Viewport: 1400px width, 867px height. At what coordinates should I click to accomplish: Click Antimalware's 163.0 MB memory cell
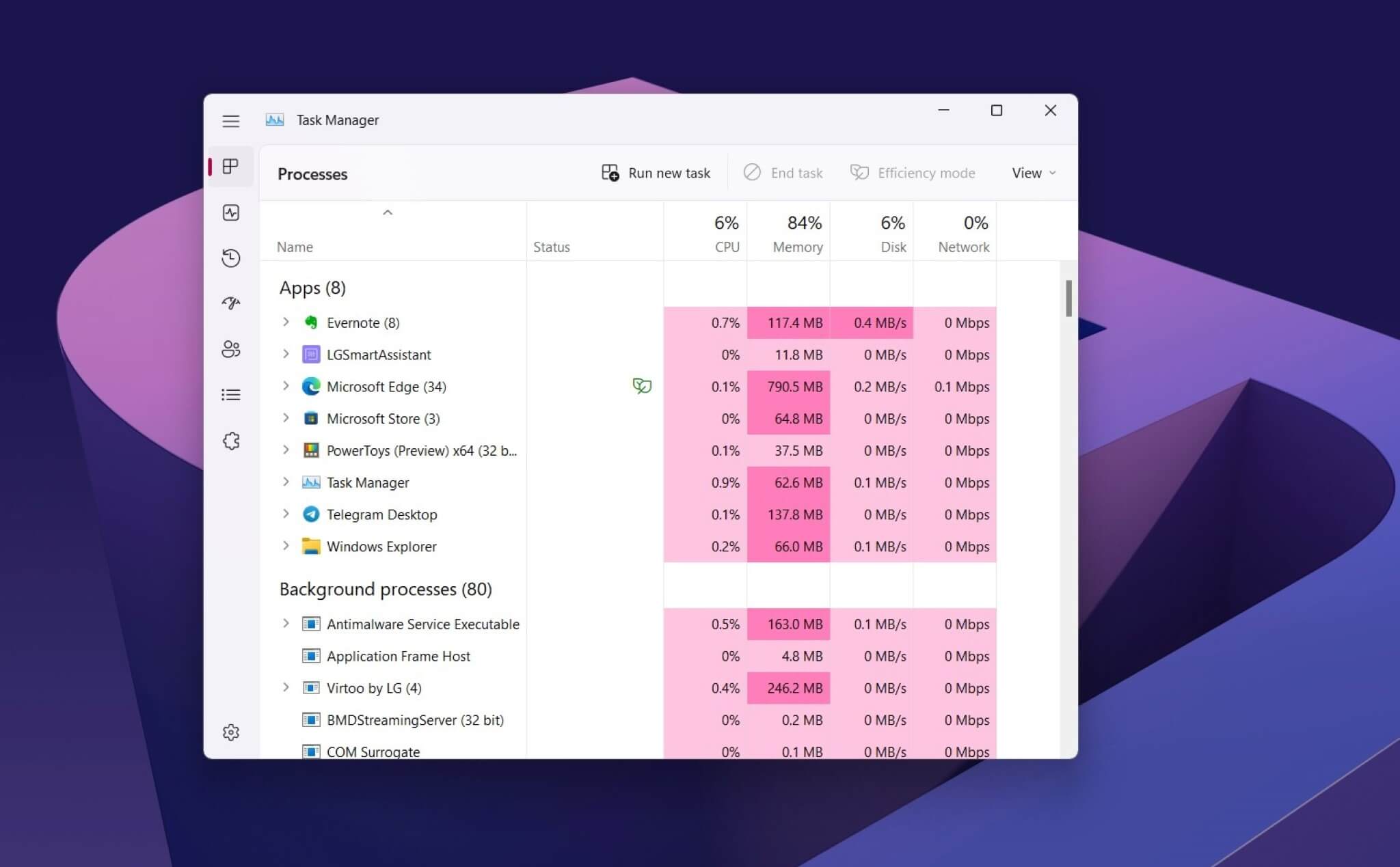[x=789, y=624]
